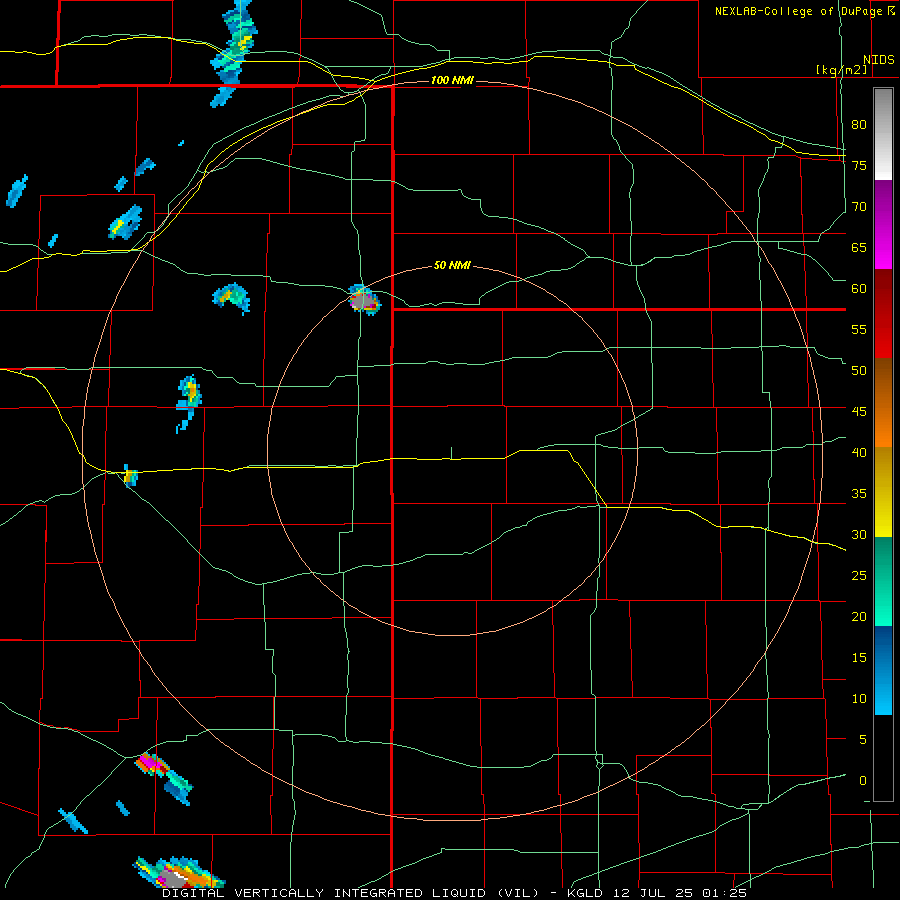The image size is (900, 900).
Task: Click the 45 value on the legend
Action: click(859, 412)
